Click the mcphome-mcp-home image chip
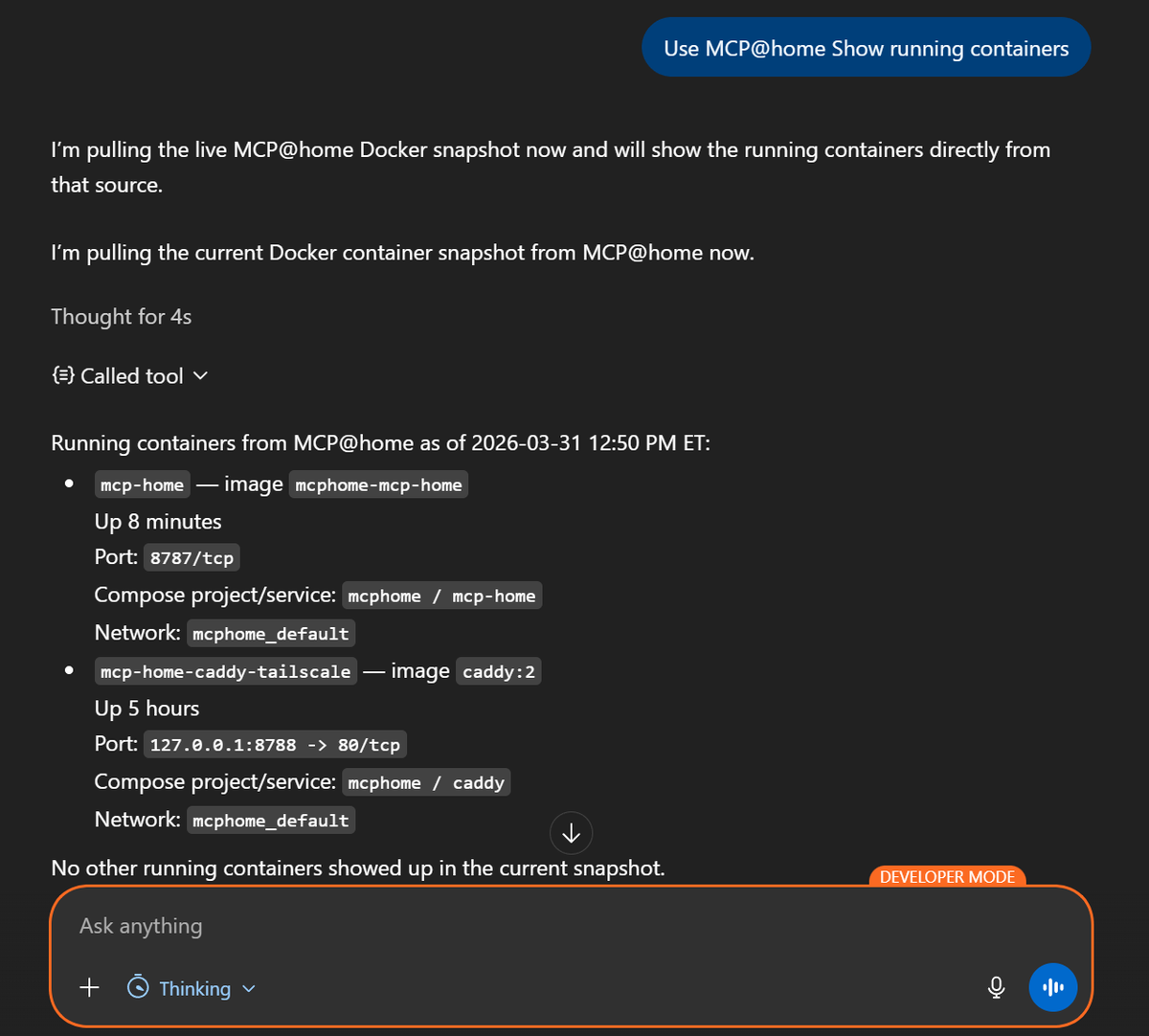Screen dimensions: 1149x1036 coord(378,484)
